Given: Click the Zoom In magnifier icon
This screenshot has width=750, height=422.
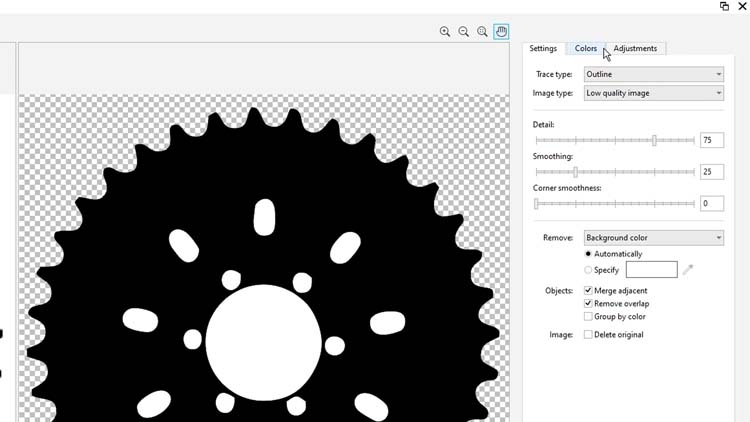Looking at the screenshot, I should click(445, 32).
